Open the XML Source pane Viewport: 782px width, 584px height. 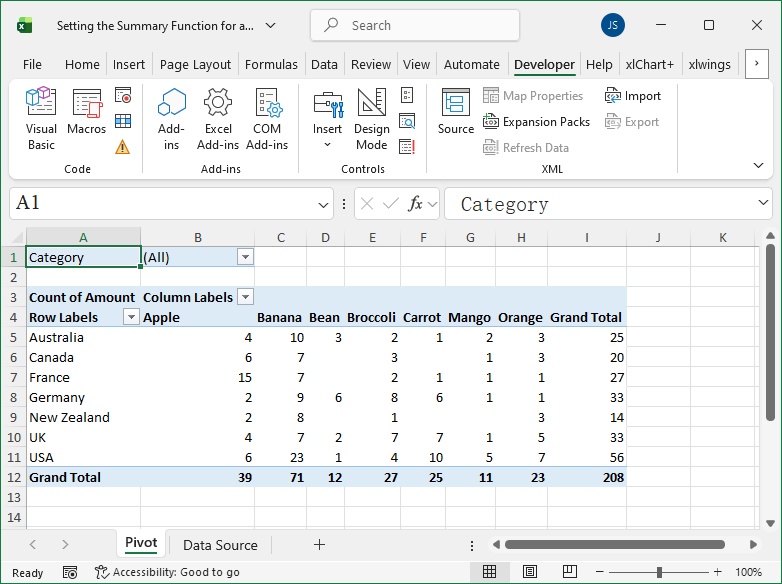pos(455,112)
